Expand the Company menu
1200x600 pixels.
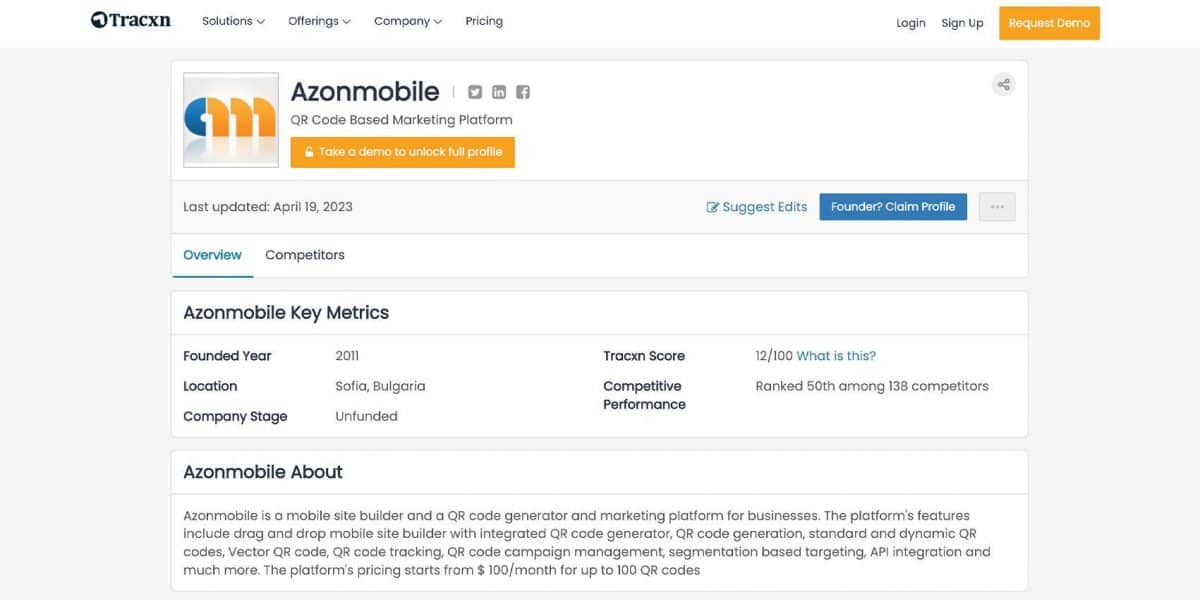click(408, 21)
